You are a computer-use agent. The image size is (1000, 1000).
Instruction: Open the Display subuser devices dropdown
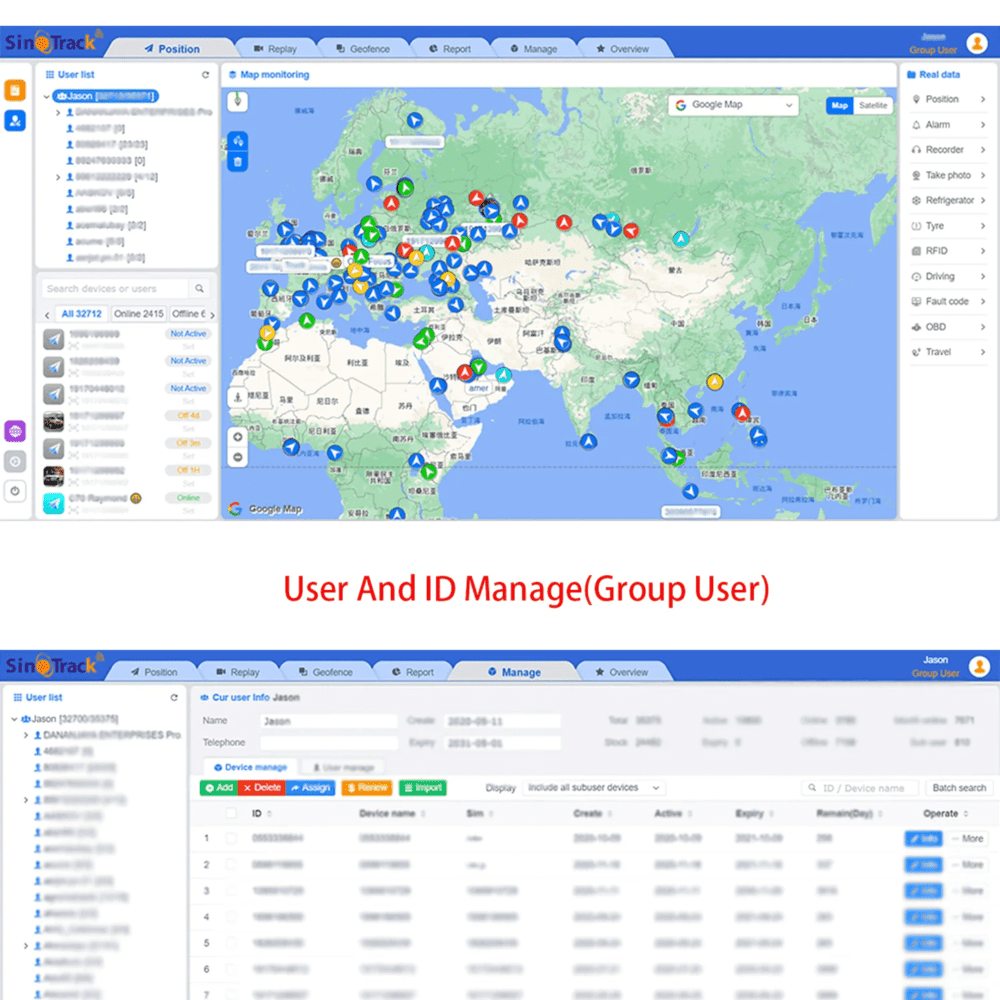click(594, 788)
